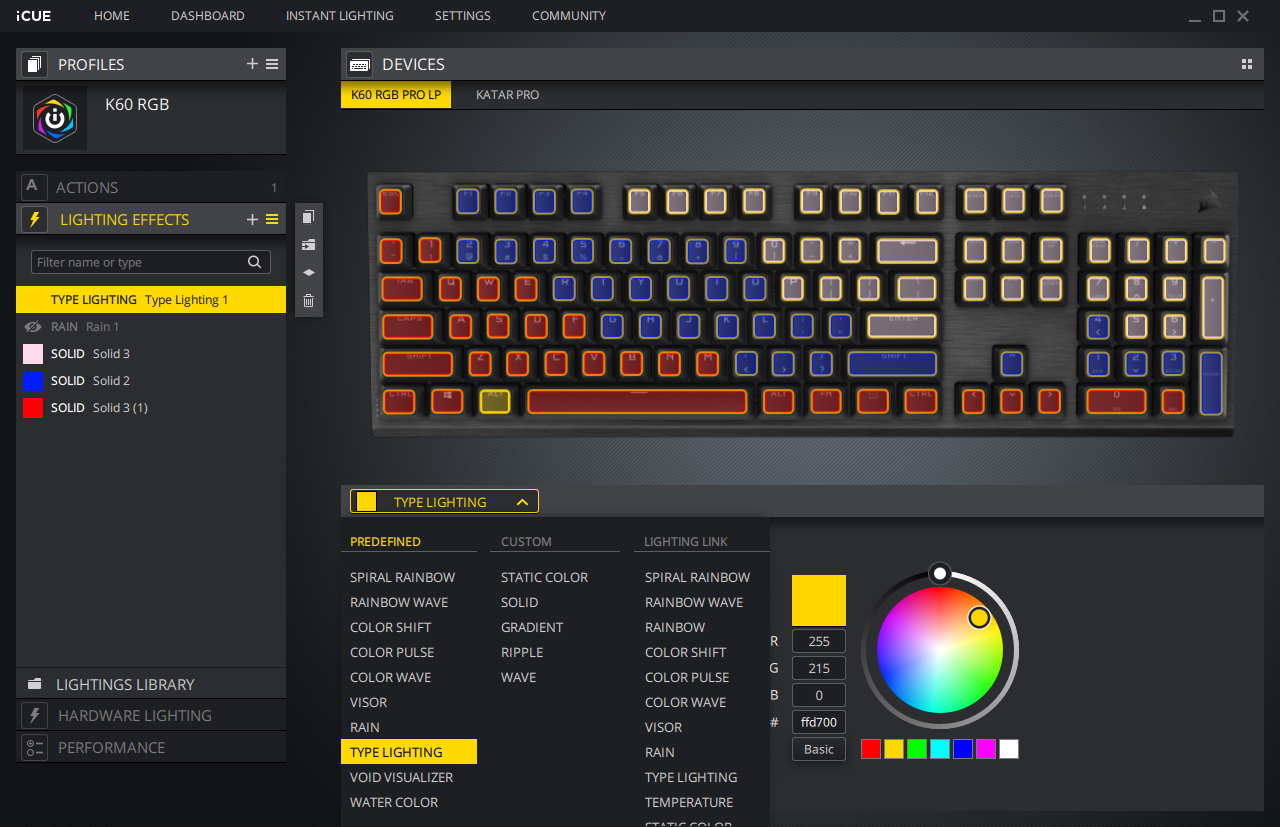Select the ENTER key on keyboard preview
The height and width of the screenshot is (827, 1280).
point(902,325)
